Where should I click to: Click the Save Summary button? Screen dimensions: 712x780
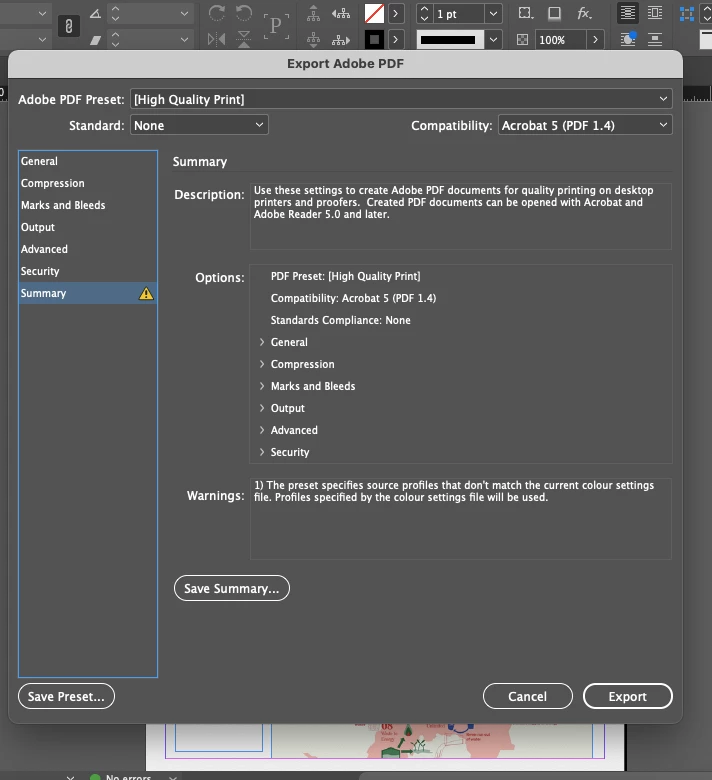(232, 588)
